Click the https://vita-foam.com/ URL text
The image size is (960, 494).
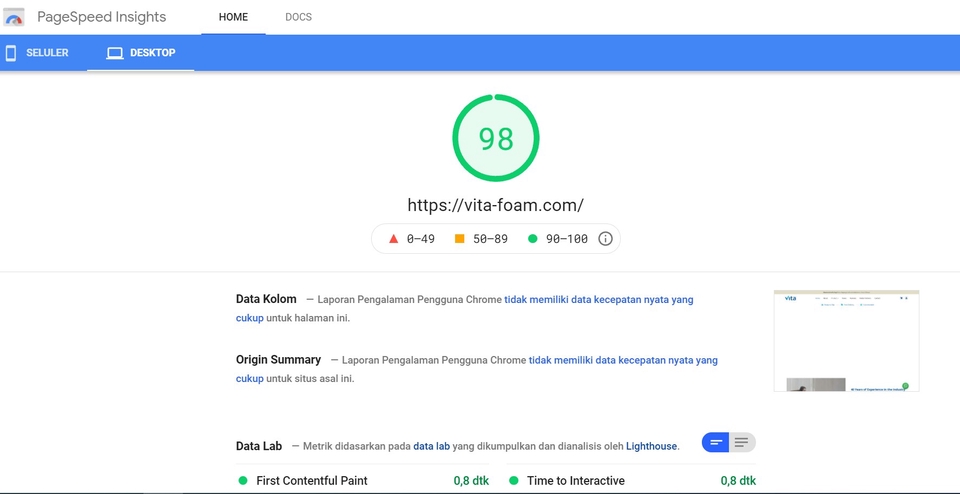pyautogui.click(x=495, y=205)
